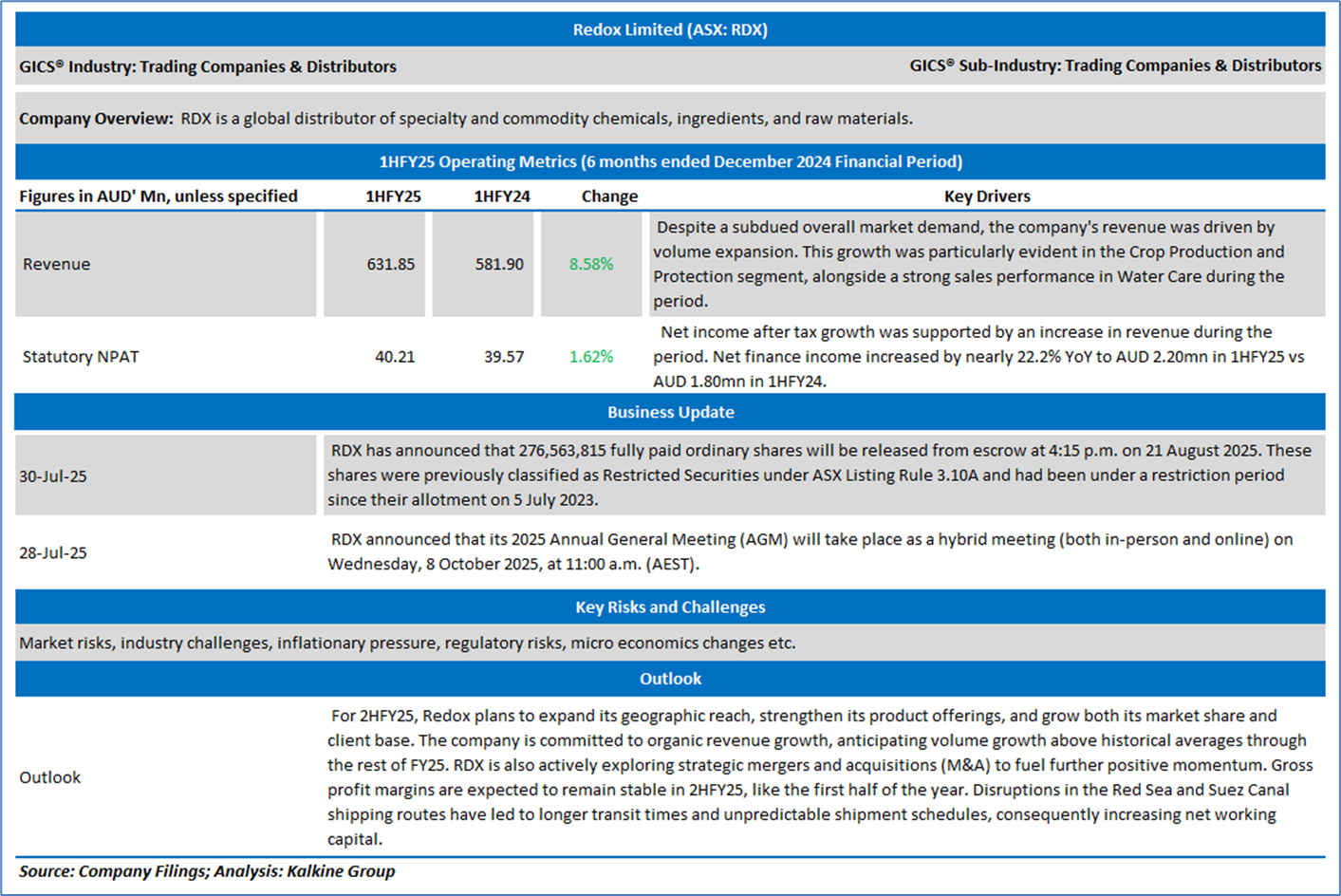Click the "Key Drivers" column header

[987, 196]
